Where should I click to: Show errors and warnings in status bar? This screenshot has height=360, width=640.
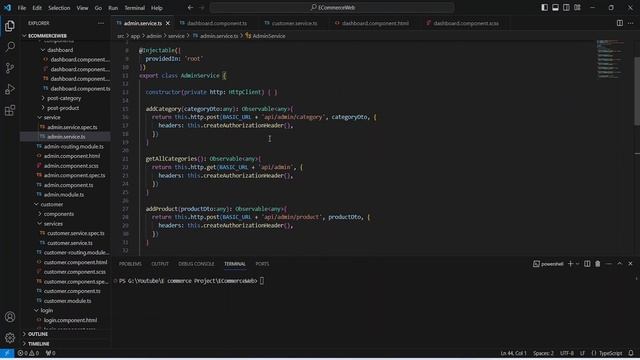(x=28, y=353)
